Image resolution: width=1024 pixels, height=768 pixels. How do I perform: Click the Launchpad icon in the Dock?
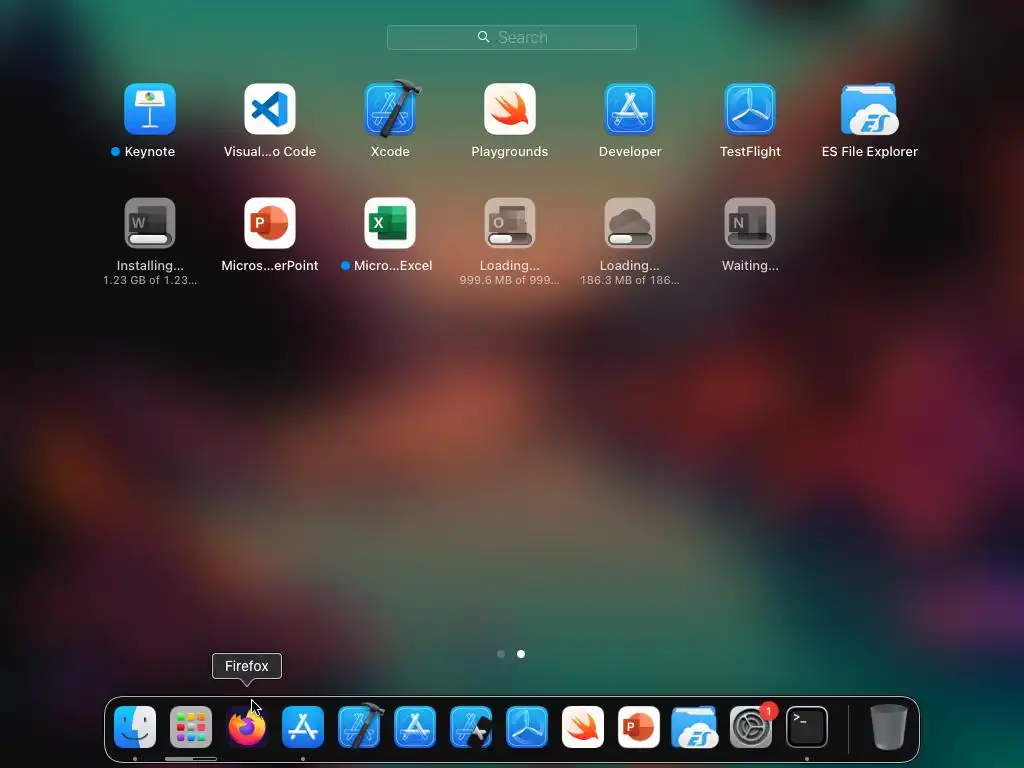[x=191, y=727]
